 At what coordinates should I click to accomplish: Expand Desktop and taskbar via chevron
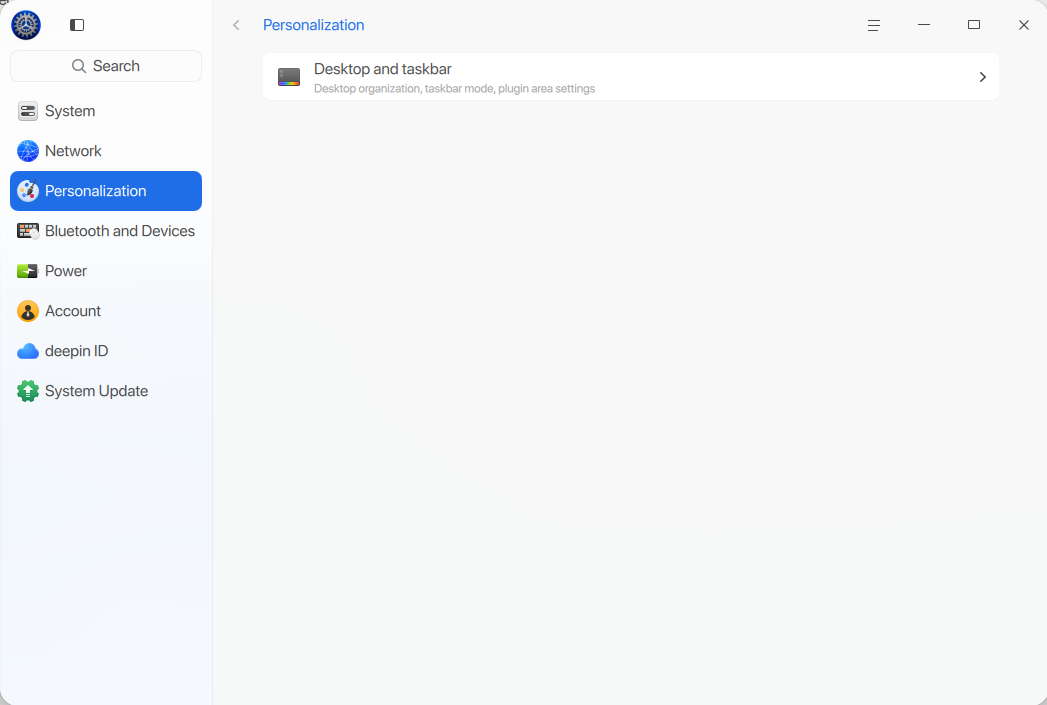tap(982, 77)
